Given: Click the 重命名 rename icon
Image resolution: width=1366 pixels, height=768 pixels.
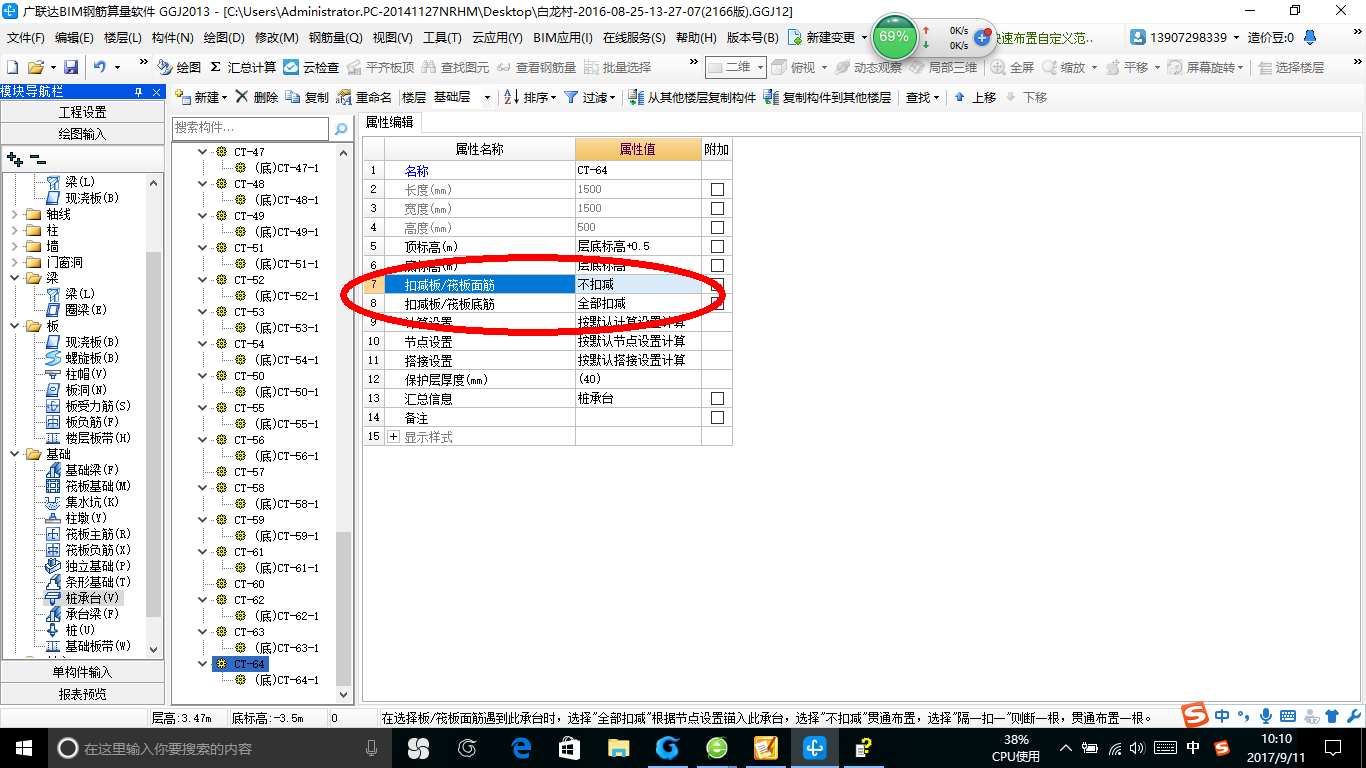Looking at the screenshot, I should click(344, 97).
